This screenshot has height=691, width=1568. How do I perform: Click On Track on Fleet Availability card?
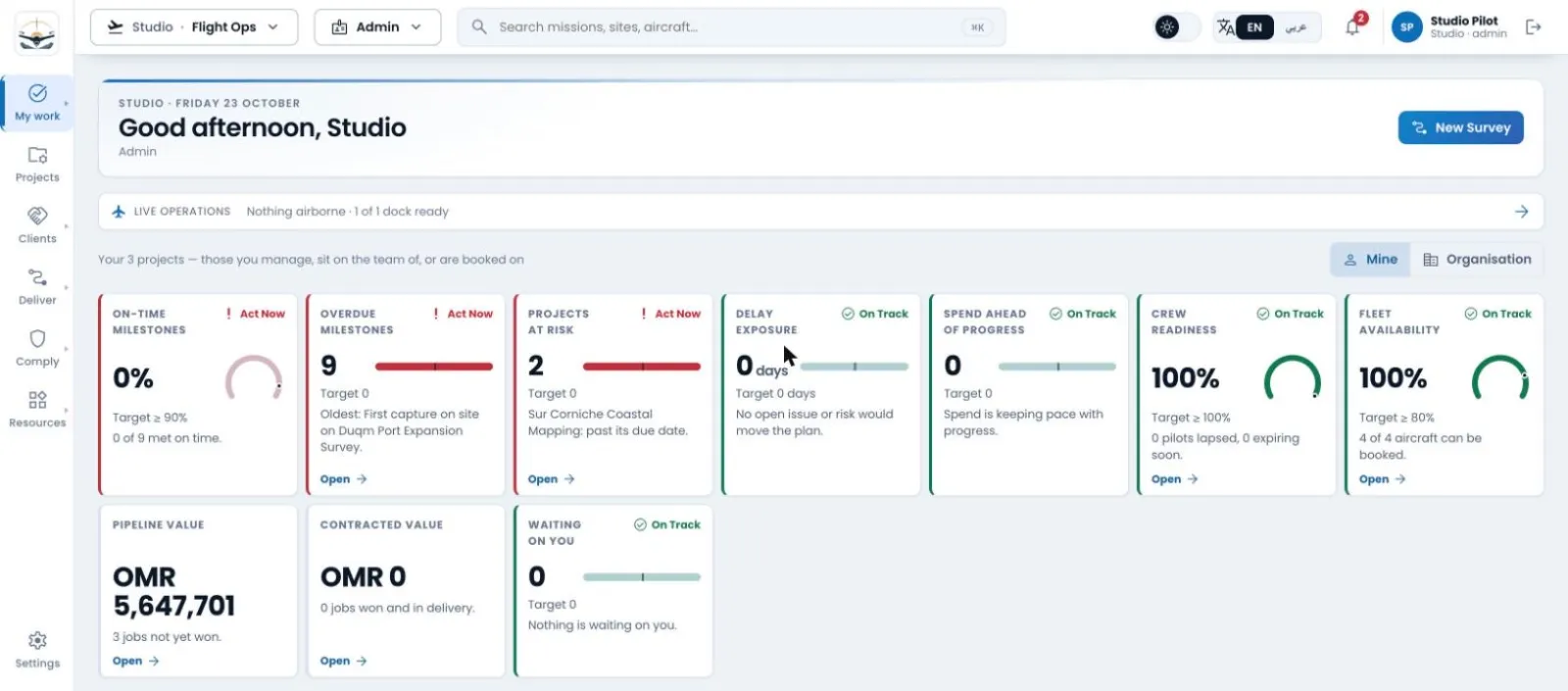click(1498, 314)
